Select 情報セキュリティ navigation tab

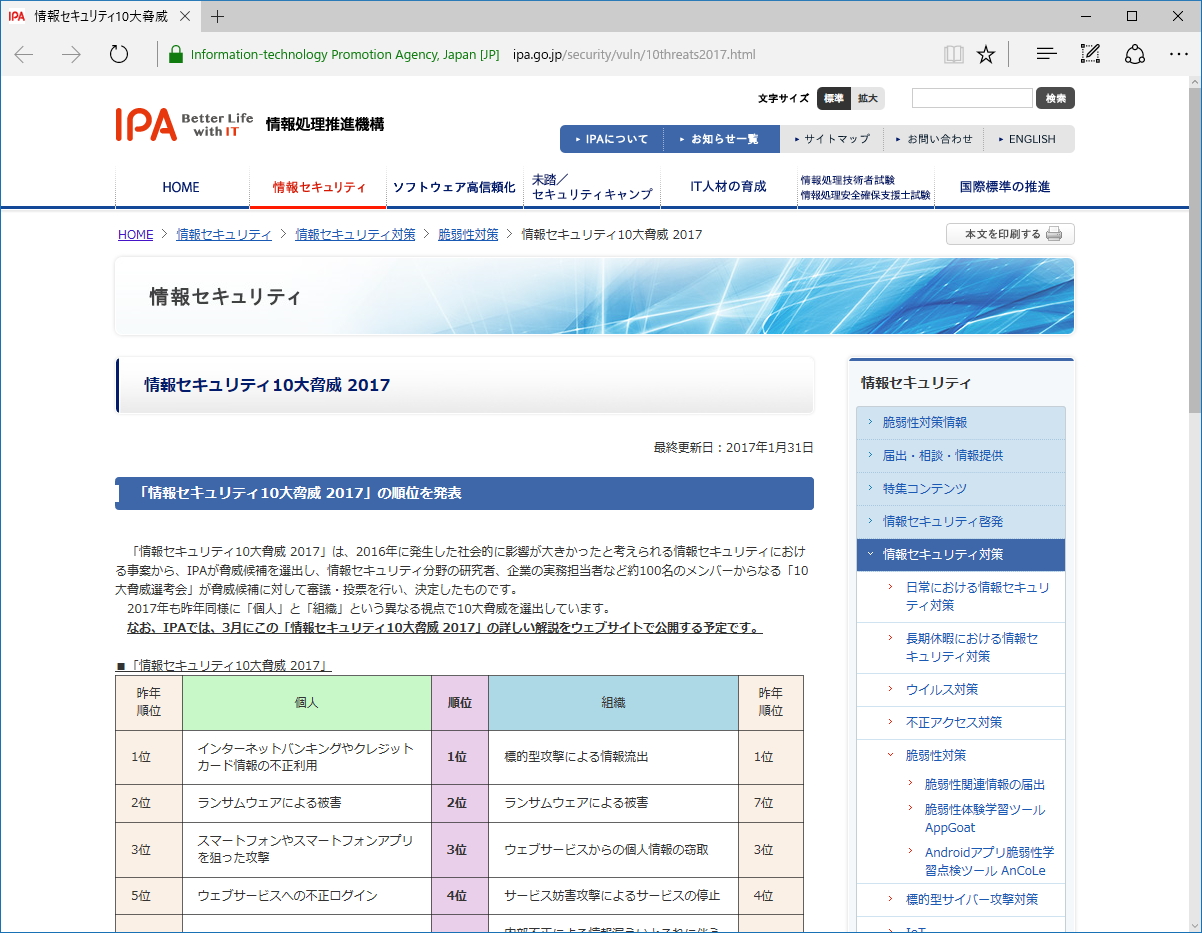(319, 187)
